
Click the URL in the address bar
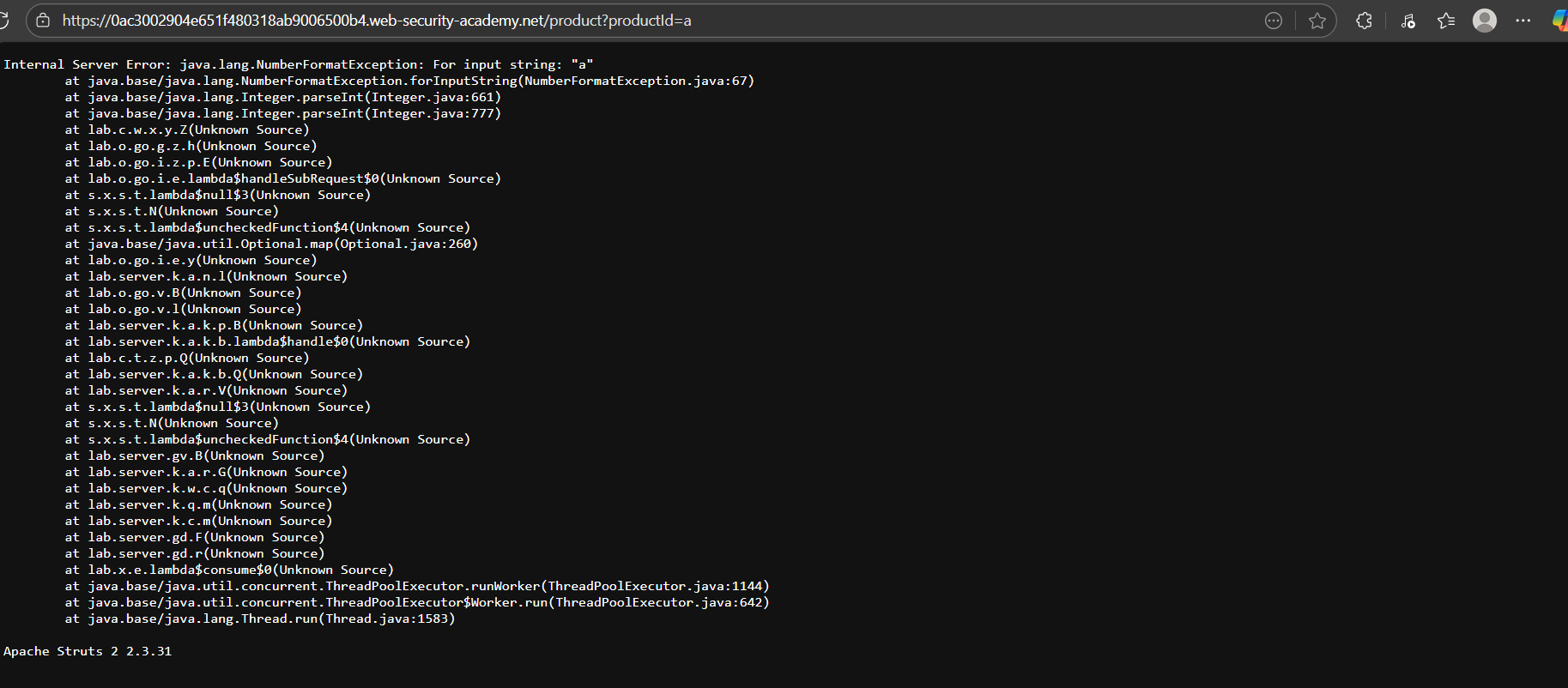pyautogui.click(x=376, y=21)
